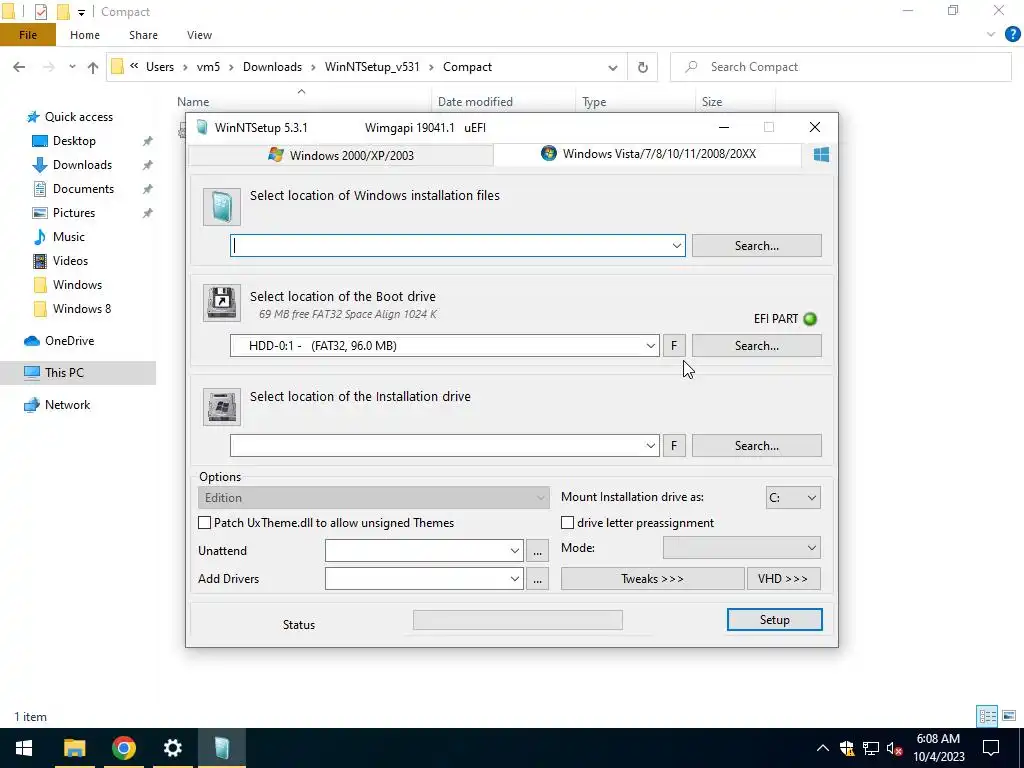This screenshot has width=1024, height=768.
Task: Click Search for installation files
Action: 757,246
